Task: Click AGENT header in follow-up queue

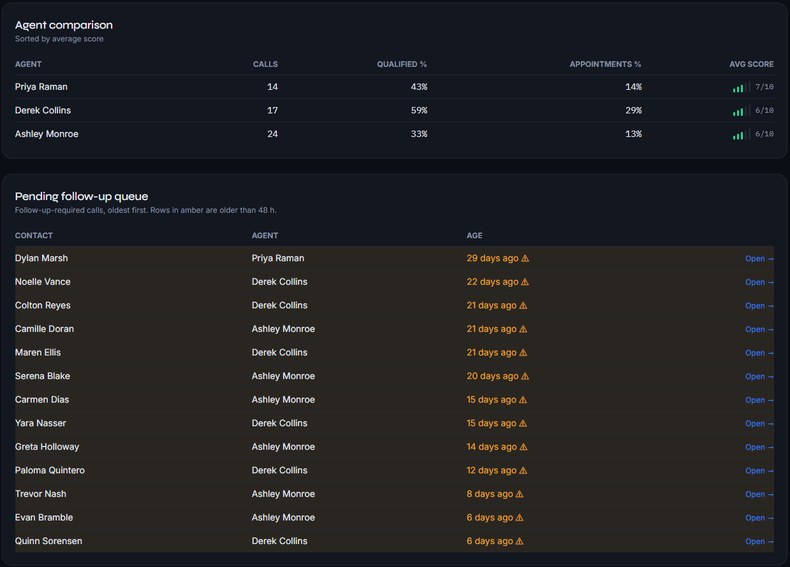Action: (x=265, y=235)
